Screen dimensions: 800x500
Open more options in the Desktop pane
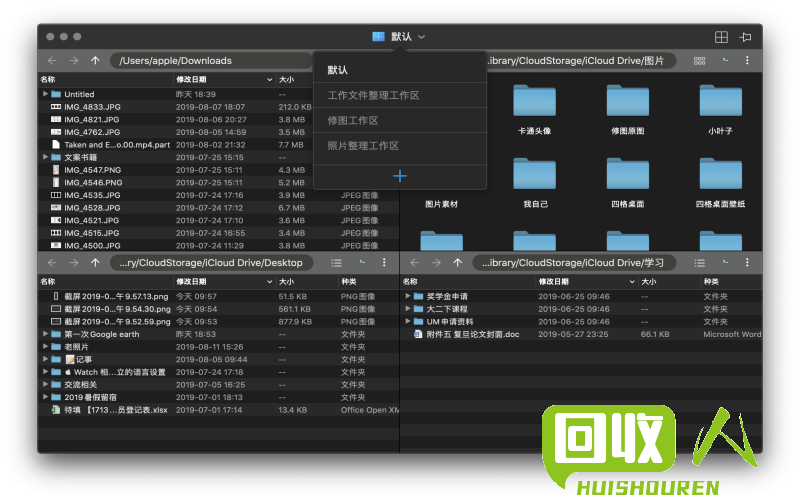click(x=384, y=262)
